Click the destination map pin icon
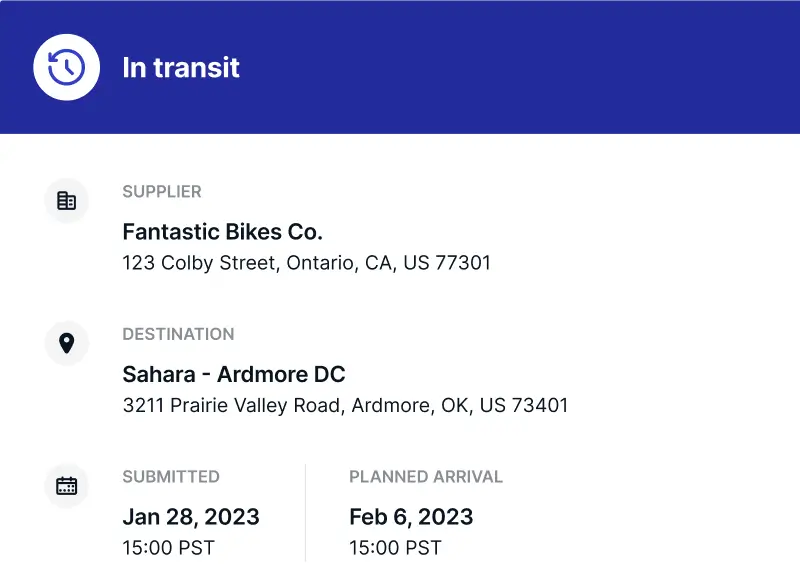 click(67, 344)
